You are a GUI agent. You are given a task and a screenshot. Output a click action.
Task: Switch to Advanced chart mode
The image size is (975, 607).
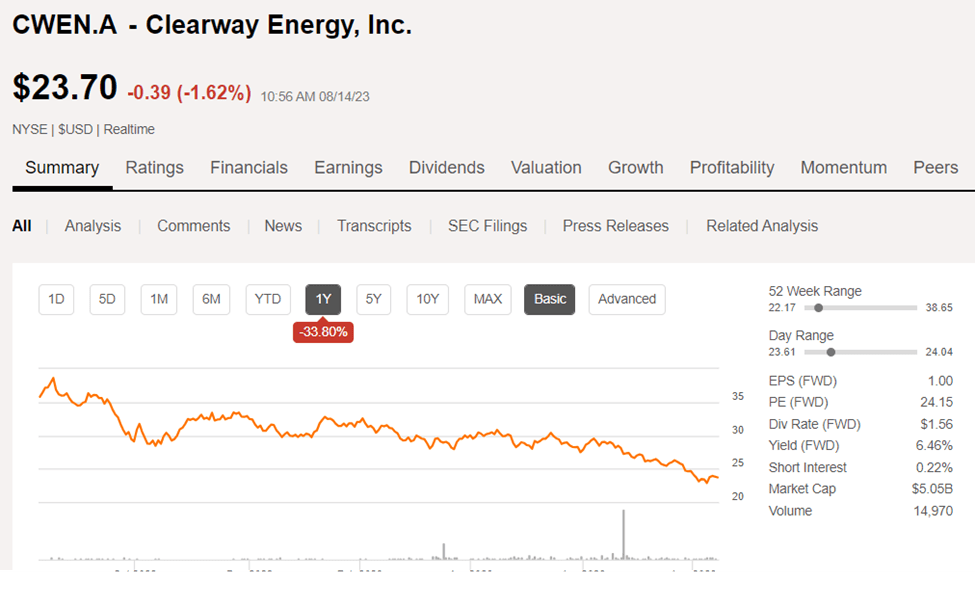[627, 299]
